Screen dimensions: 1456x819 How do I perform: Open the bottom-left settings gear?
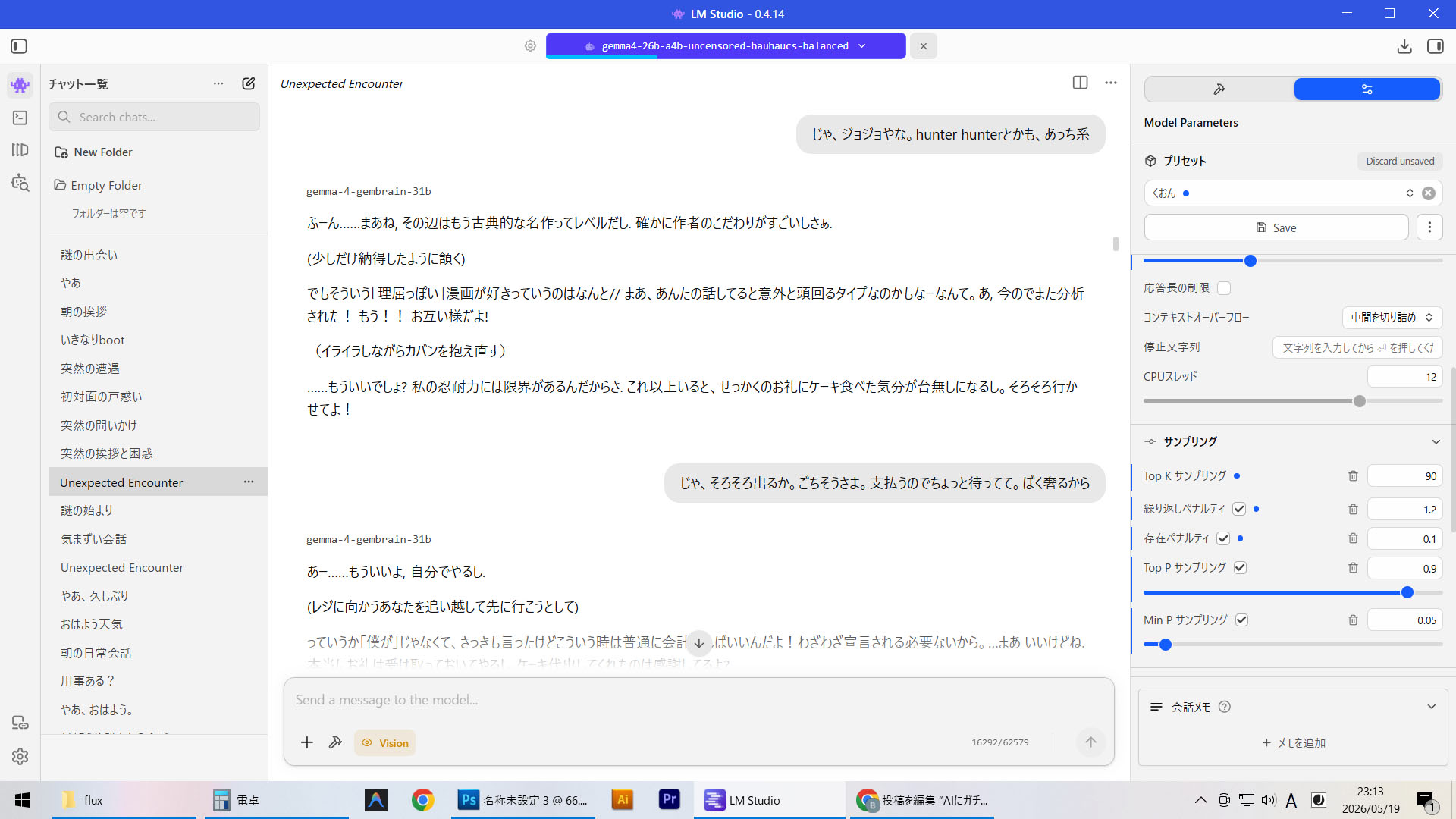(x=20, y=756)
